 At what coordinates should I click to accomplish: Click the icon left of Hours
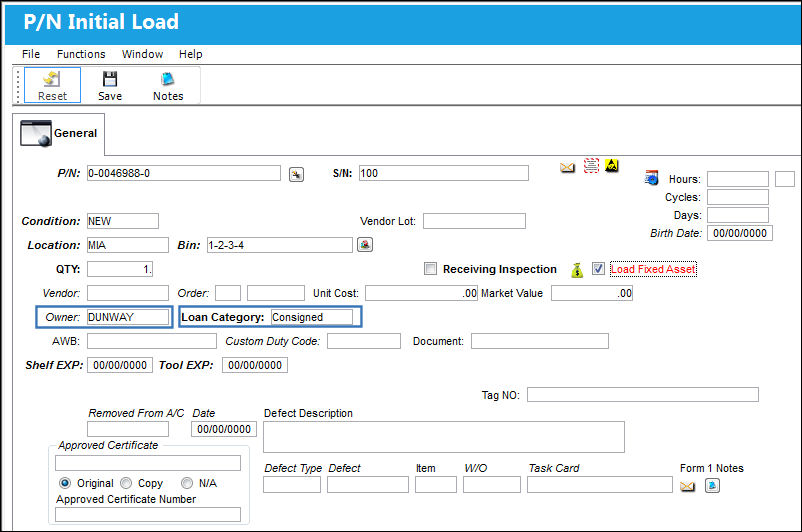tap(651, 178)
